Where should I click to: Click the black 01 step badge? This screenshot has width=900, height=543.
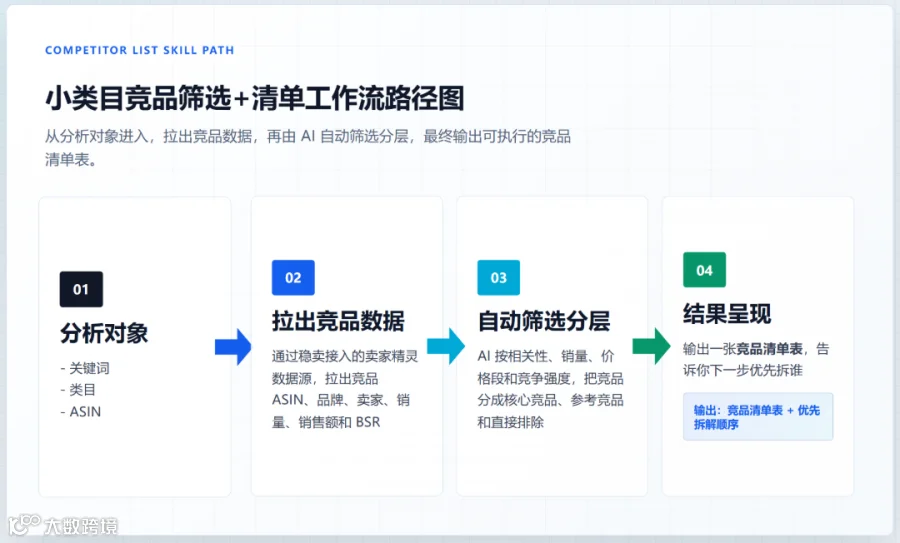pyautogui.click(x=81, y=289)
